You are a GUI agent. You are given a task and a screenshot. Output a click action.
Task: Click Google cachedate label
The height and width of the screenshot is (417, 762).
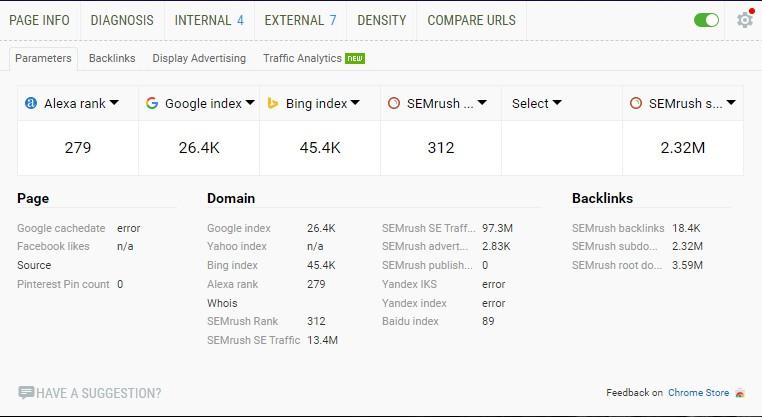pos(61,228)
